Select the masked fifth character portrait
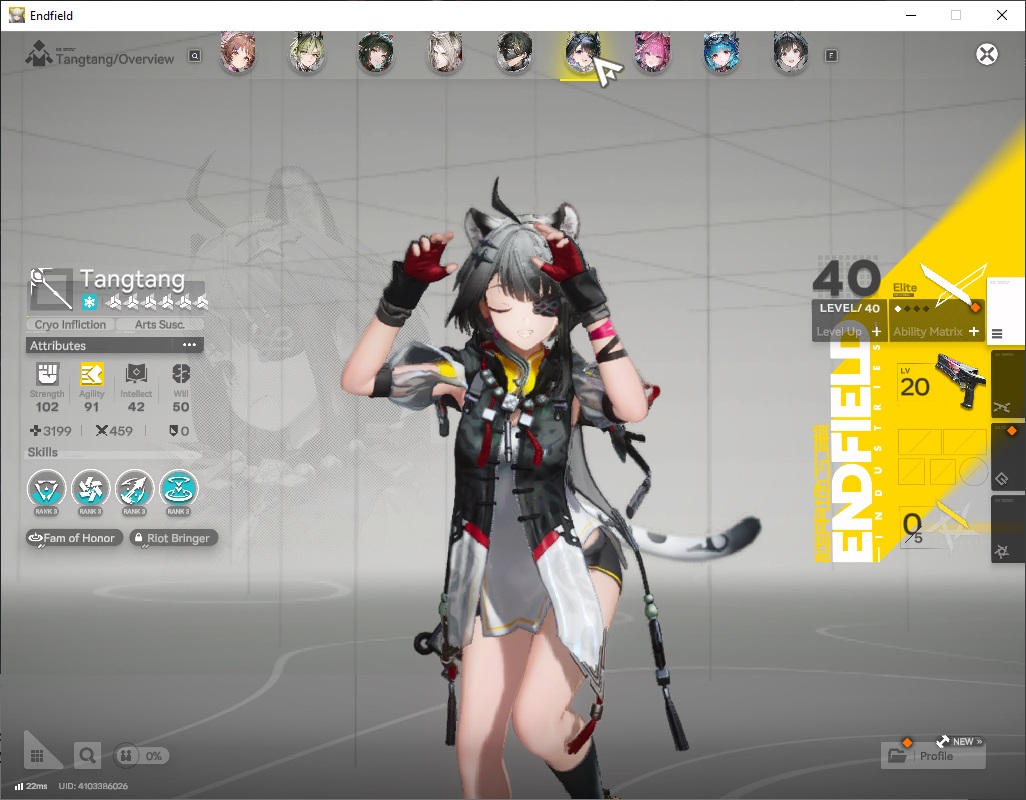 coord(514,52)
